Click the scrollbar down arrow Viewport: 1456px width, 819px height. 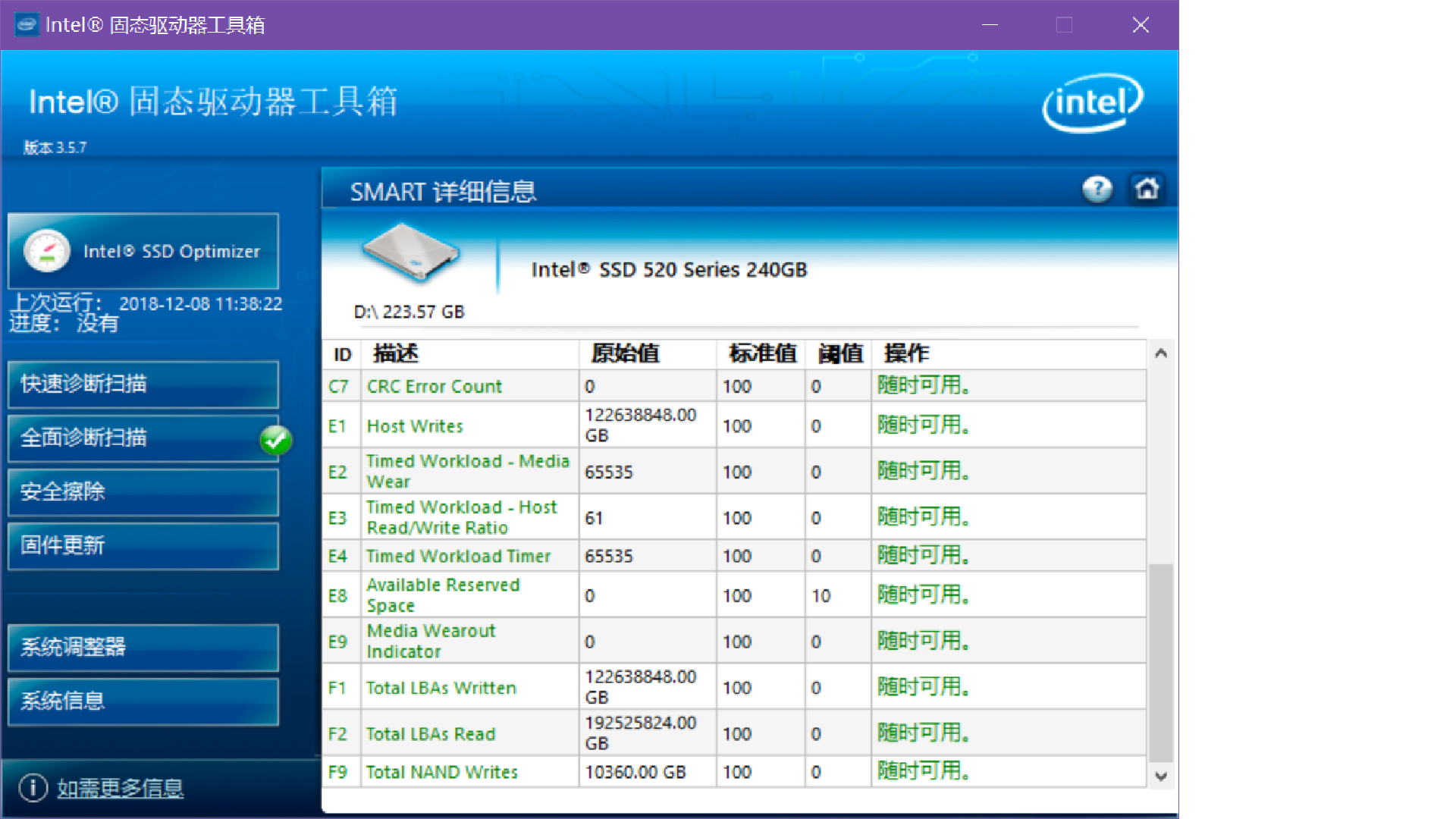(x=1160, y=776)
